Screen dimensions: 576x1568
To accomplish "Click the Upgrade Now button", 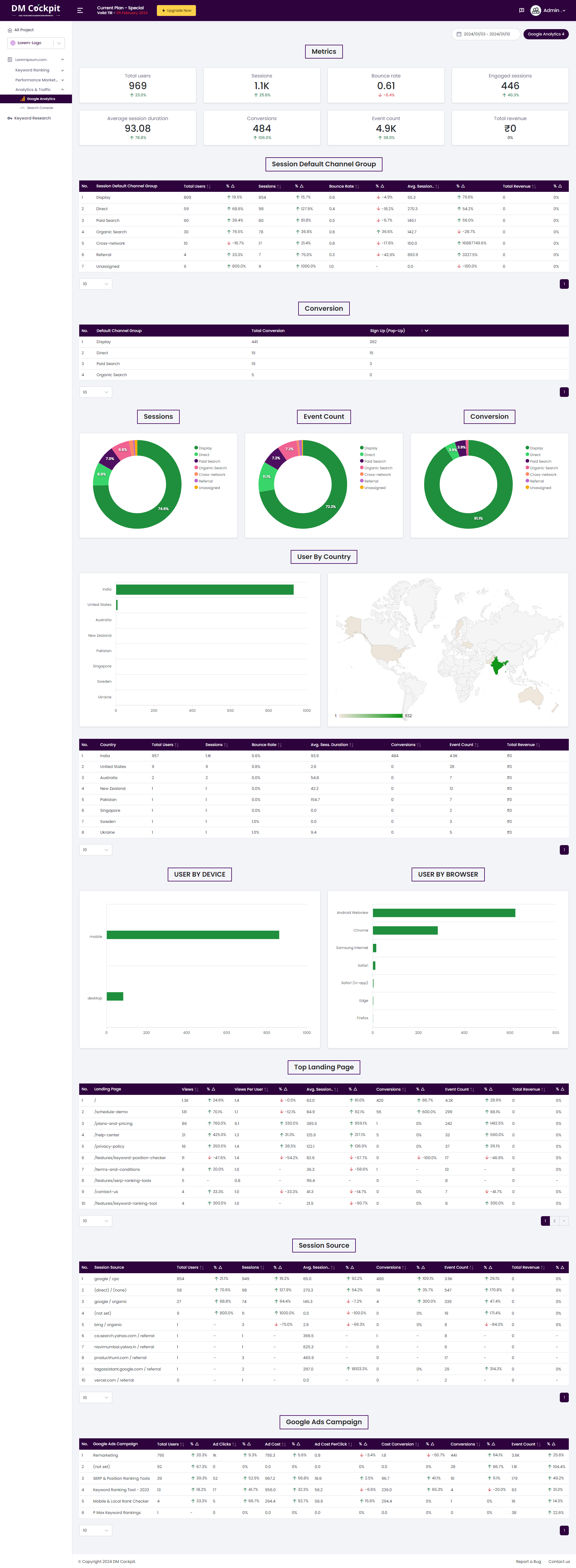I will (176, 10).
